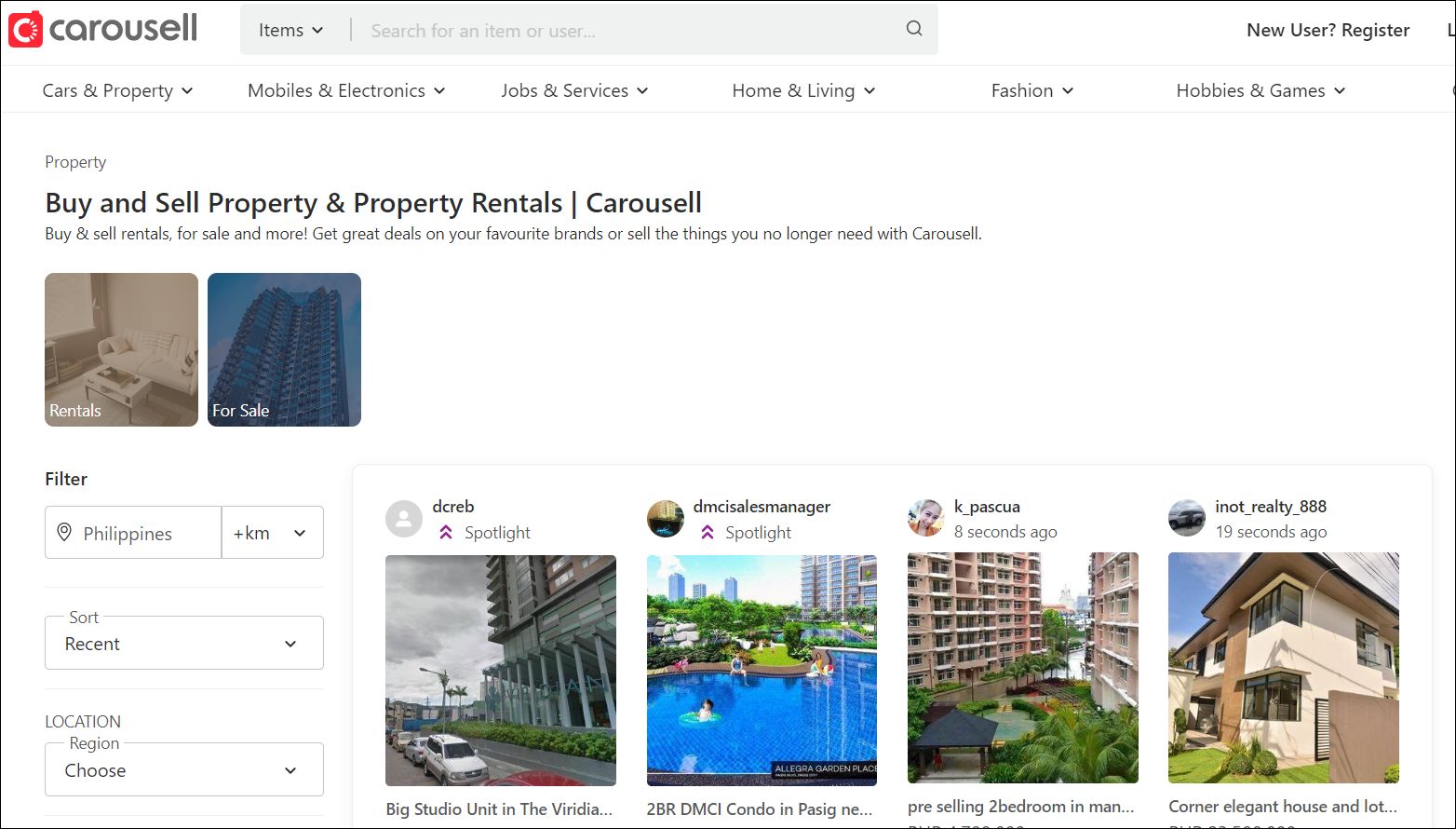Click the Property breadcrumb link
This screenshot has height=829, width=1456.
click(75, 162)
